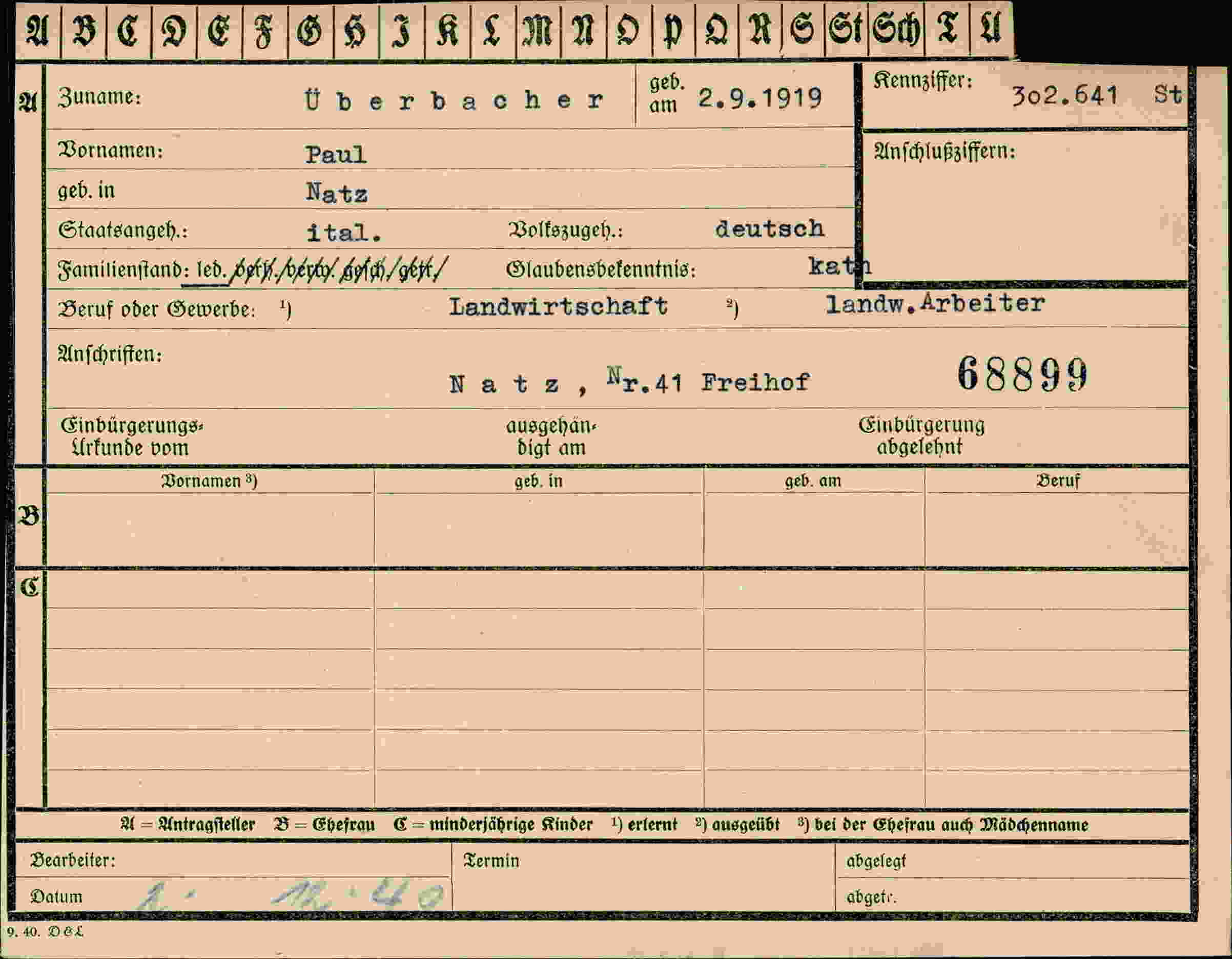The width and height of the screenshot is (1232, 959).
Task: Click the Kennziffer number '302.641'
Action: coord(1064,96)
